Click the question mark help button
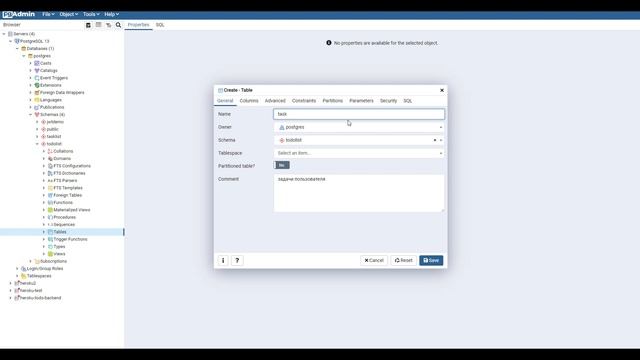 tap(237, 260)
